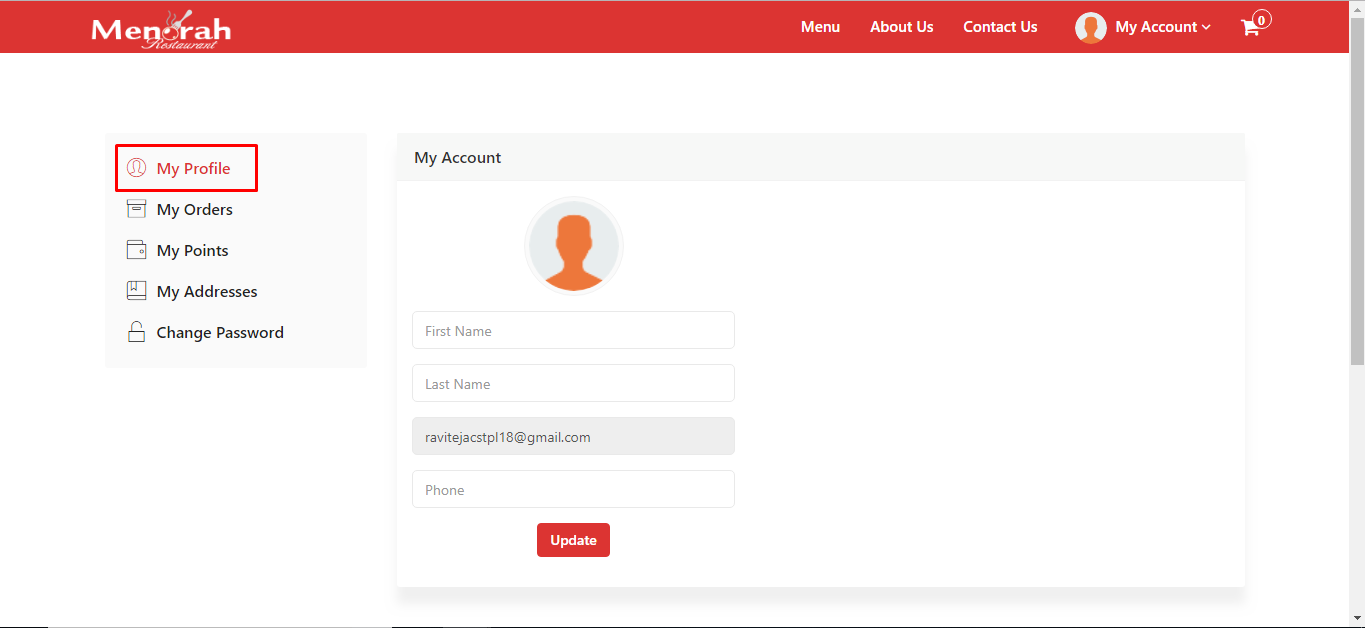Open the shopping cart icon
The height and width of the screenshot is (628, 1365).
(x=1250, y=27)
